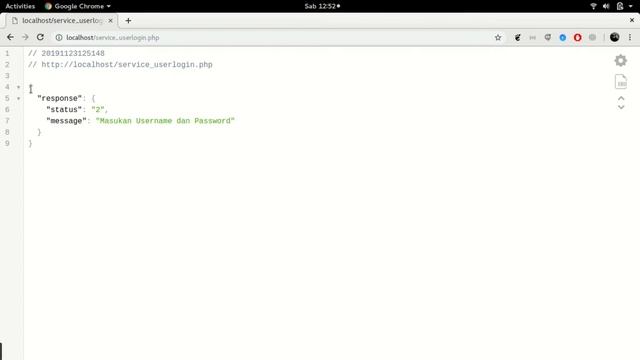Collapse the root object on line 4
This screenshot has height=360, width=640.
point(18,87)
